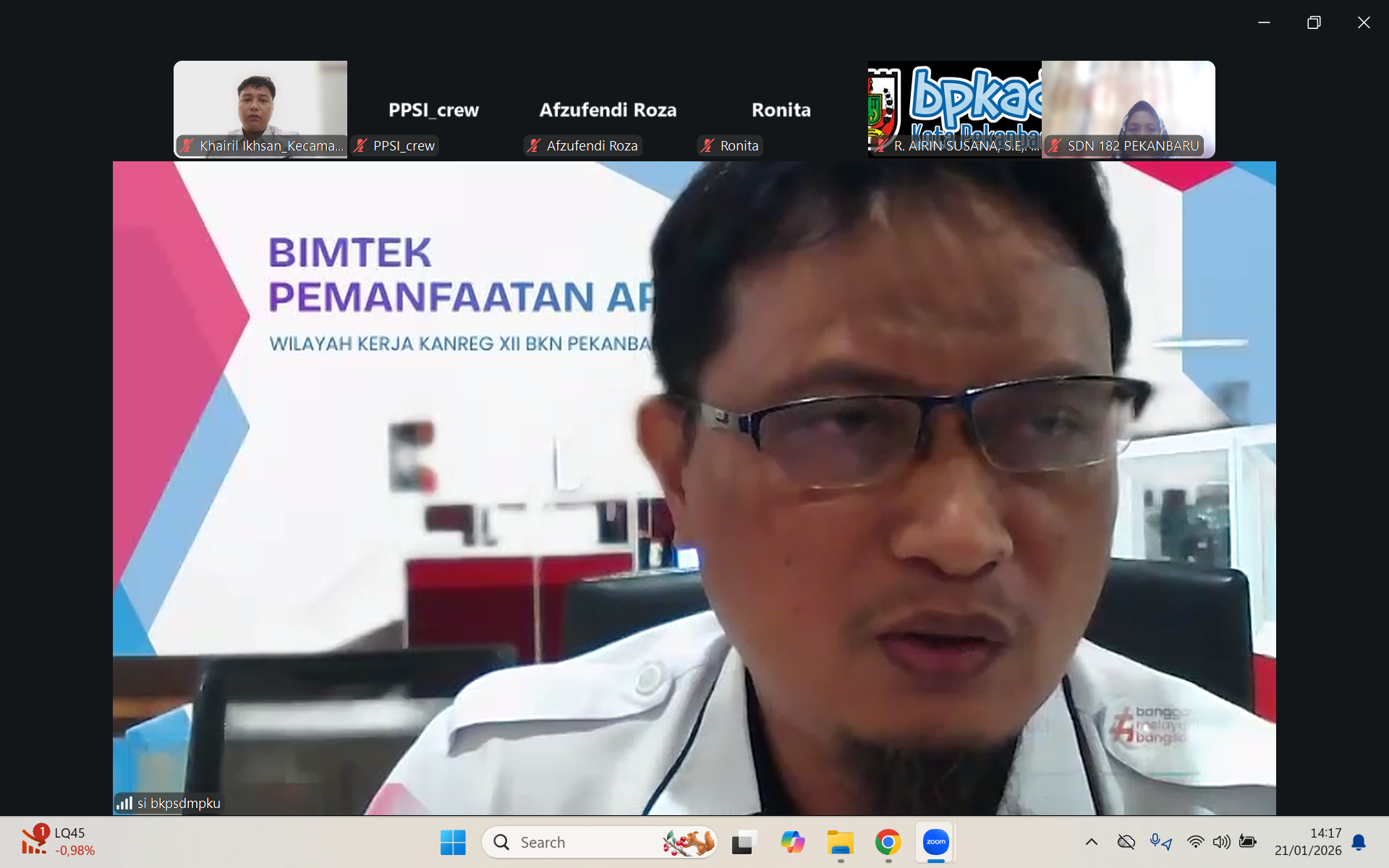Viewport: 1389px width, 868px height.
Task: Open Task View from the taskbar
Action: point(744,843)
